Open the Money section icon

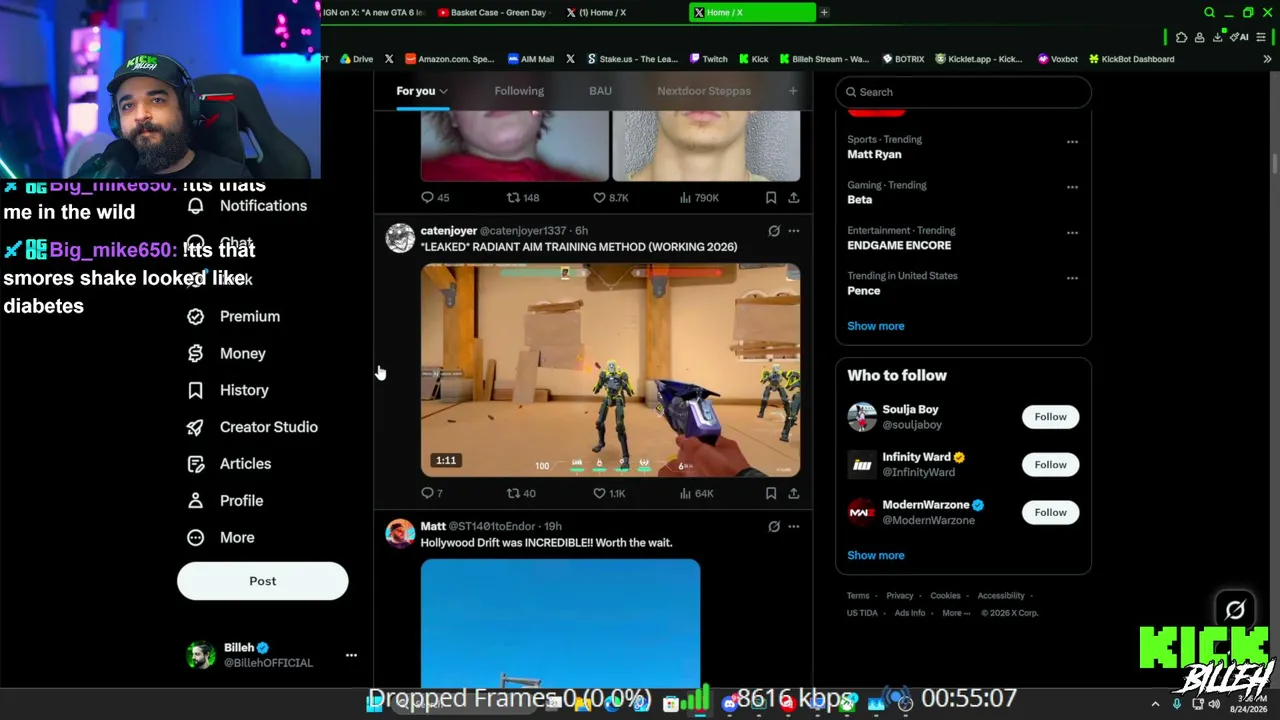click(x=196, y=353)
